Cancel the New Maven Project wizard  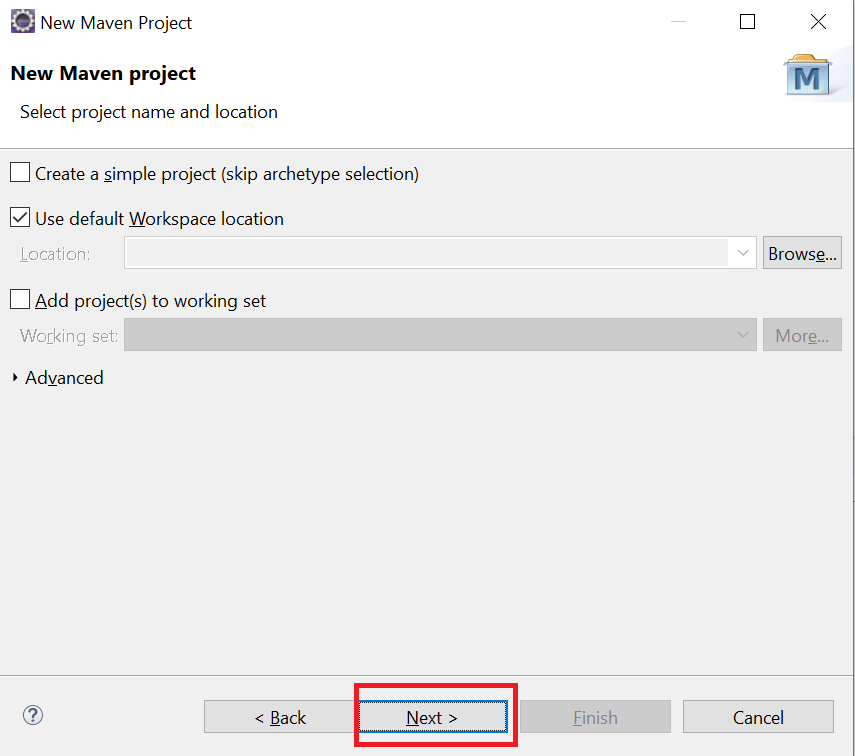[x=757, y=717]
